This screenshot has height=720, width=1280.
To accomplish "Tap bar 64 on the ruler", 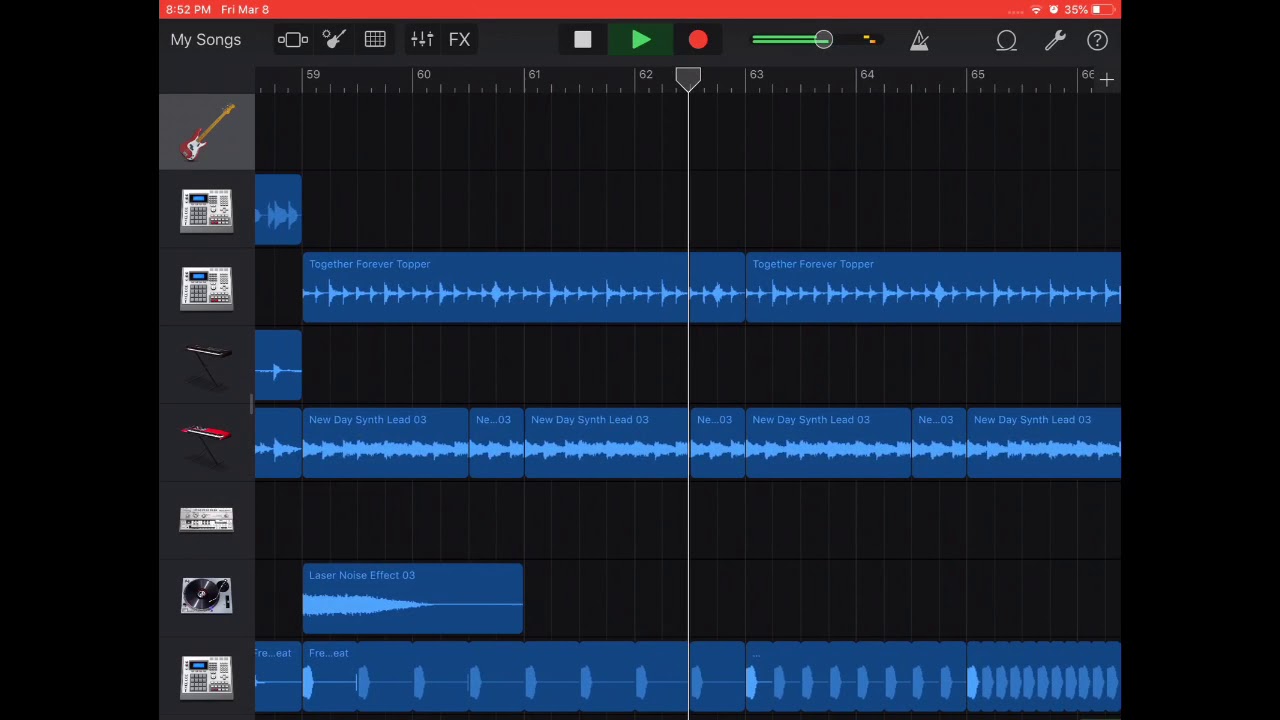I will tap(867, 75).
